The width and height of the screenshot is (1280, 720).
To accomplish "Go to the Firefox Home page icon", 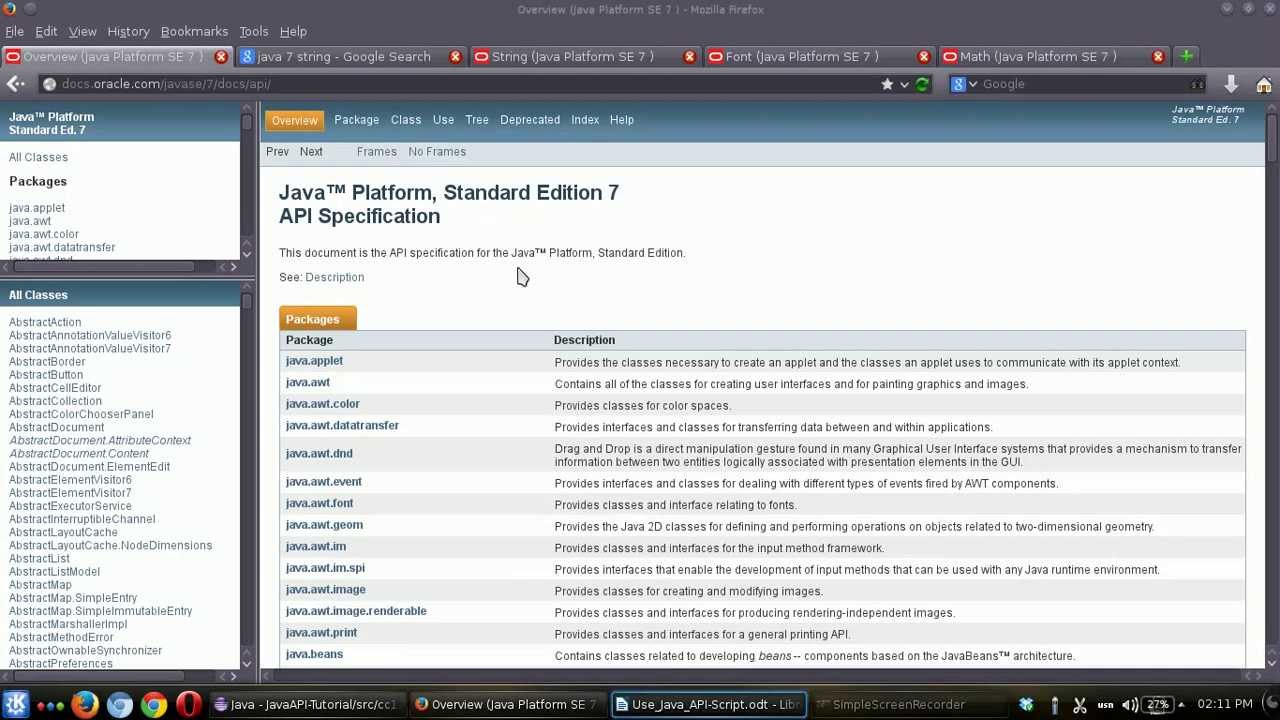I will click(1264, 84).
